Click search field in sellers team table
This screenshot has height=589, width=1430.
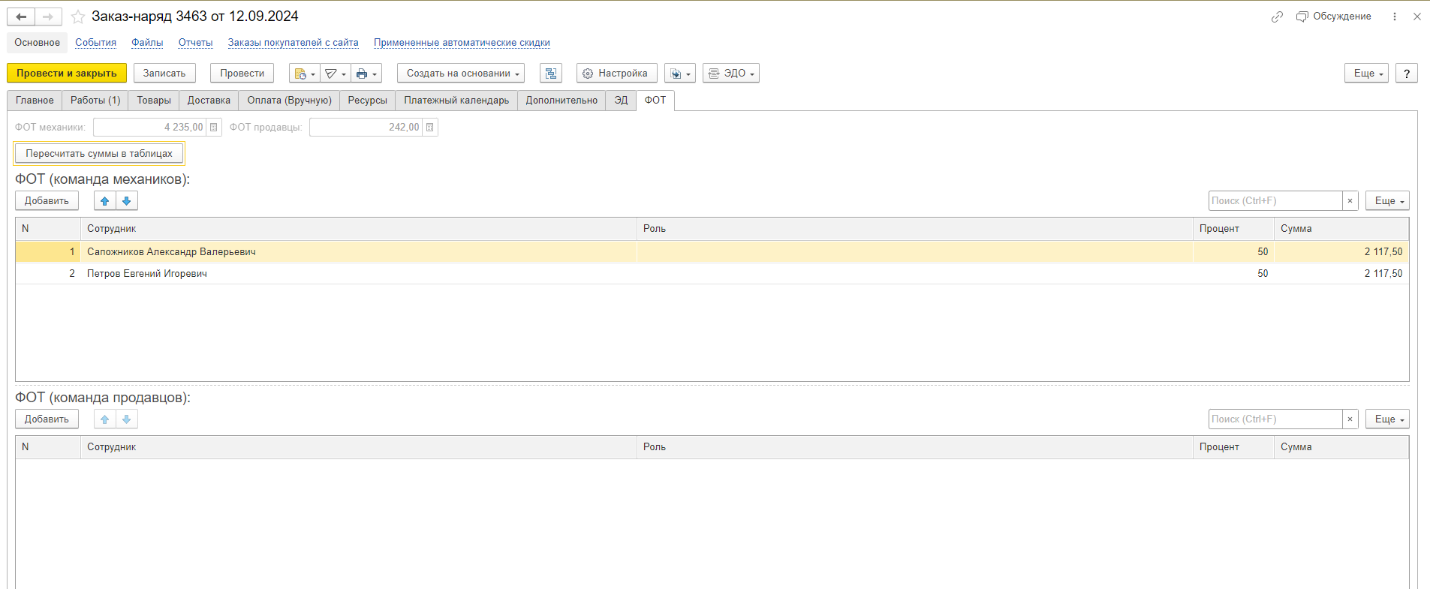pyautogui.click(x=1274, y=419)
